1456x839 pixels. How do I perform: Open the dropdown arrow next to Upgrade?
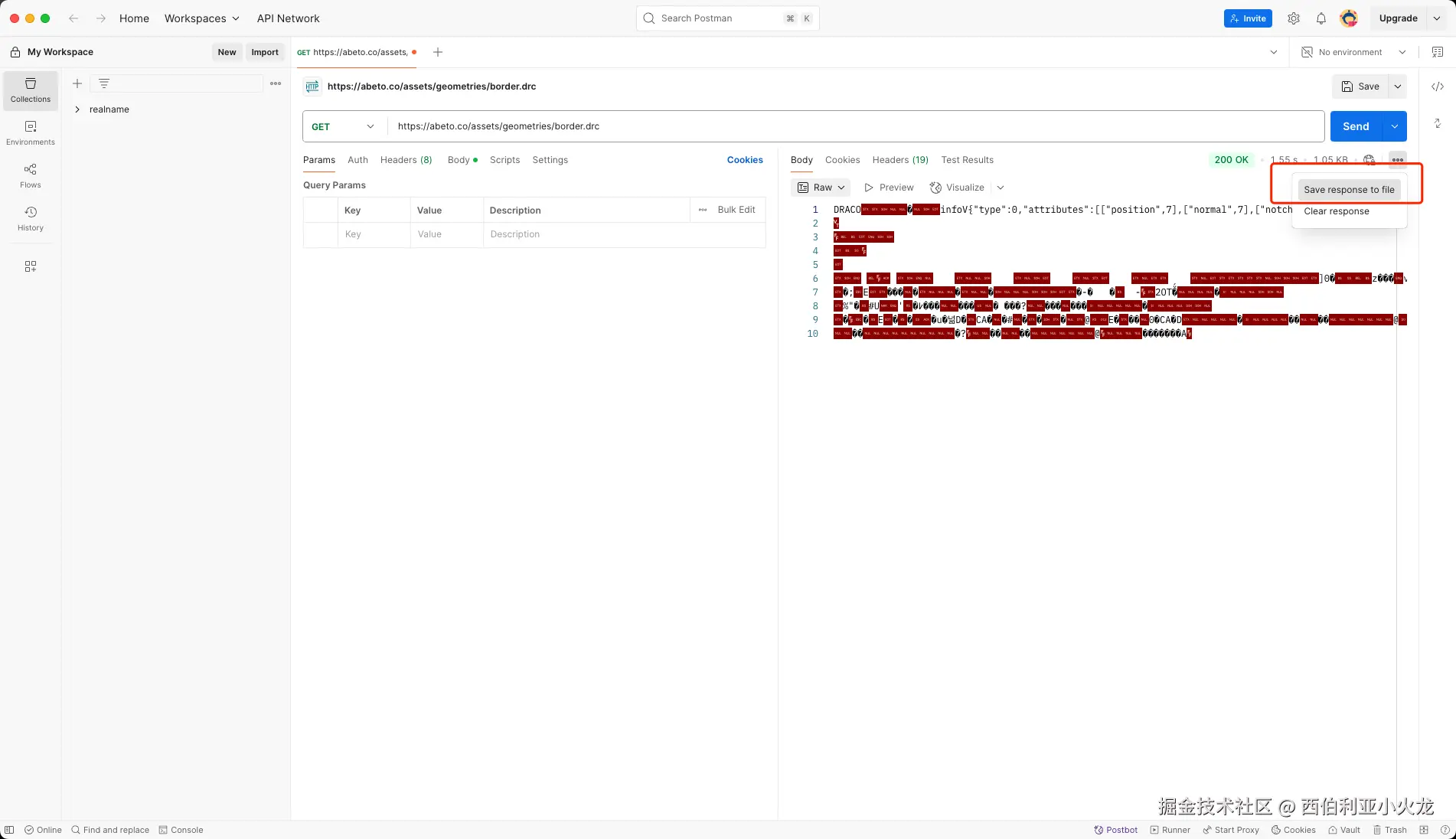(1437, 18)
